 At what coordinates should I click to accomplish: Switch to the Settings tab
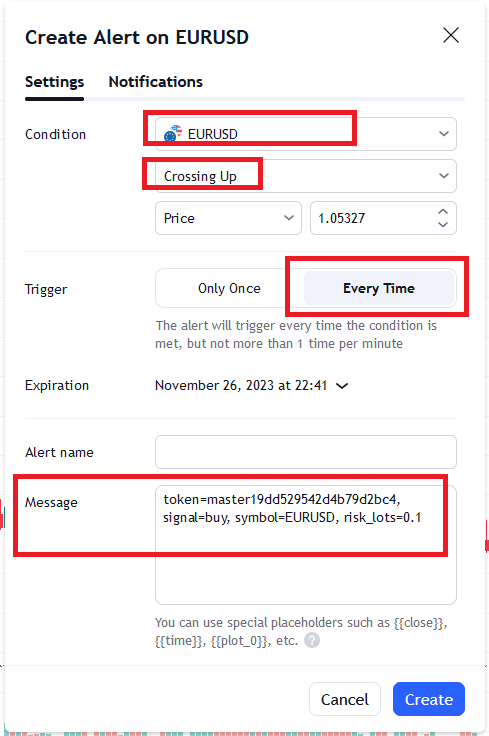click(54, 82)
